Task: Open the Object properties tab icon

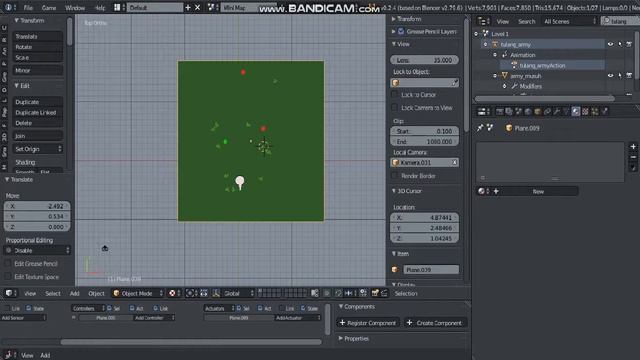Action: tap(538, 111)
